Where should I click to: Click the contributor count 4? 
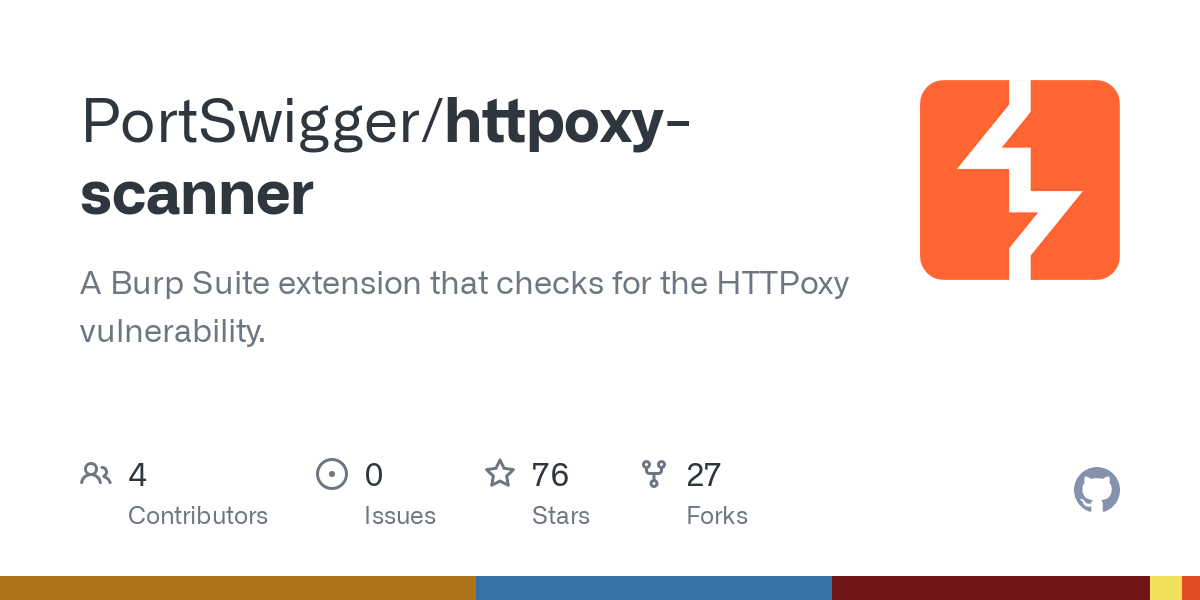(138, 475)
